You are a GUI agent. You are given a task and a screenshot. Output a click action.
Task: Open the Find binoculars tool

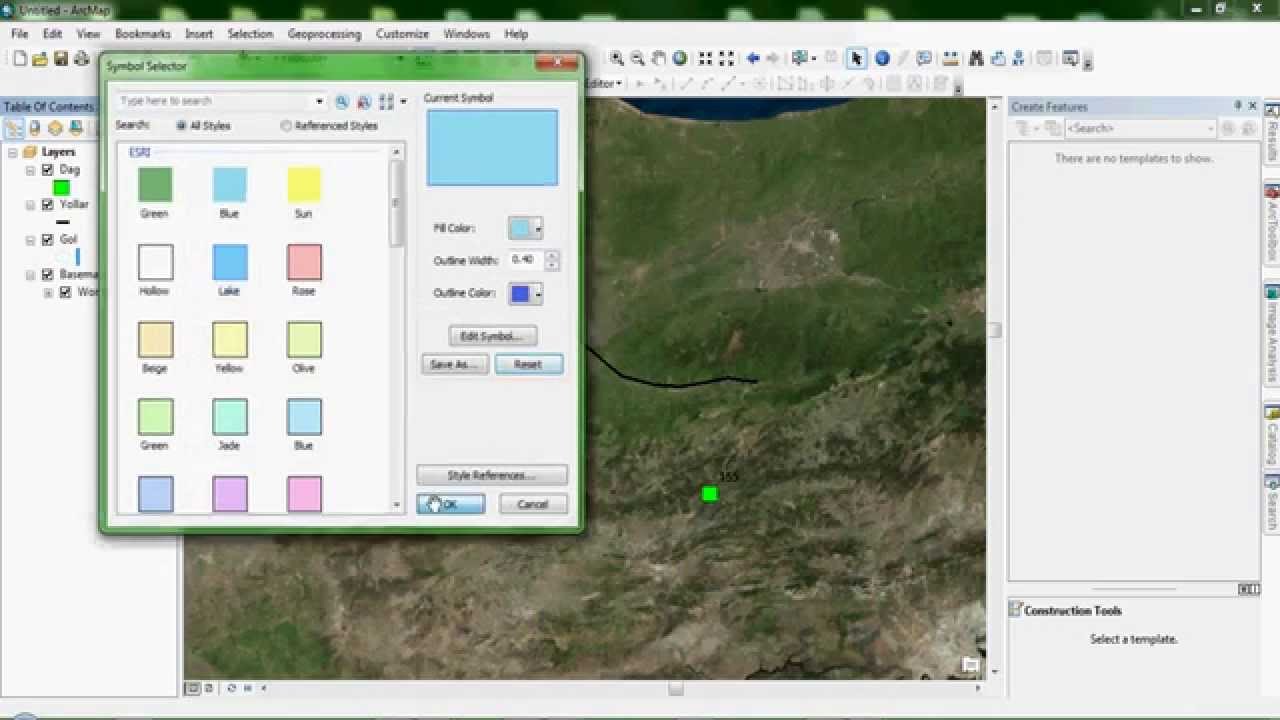(977, 58)
